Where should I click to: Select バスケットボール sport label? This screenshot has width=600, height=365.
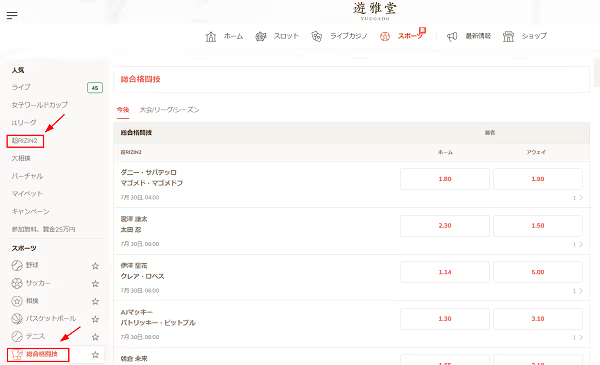click(51, 319)
